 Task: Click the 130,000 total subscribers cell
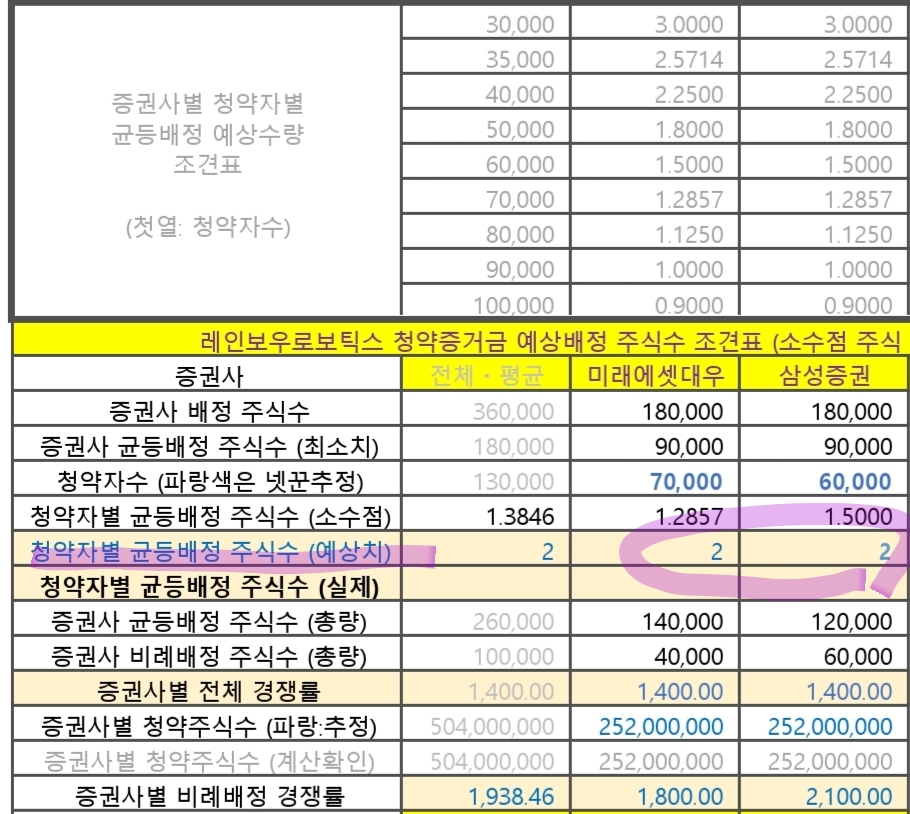485,479
